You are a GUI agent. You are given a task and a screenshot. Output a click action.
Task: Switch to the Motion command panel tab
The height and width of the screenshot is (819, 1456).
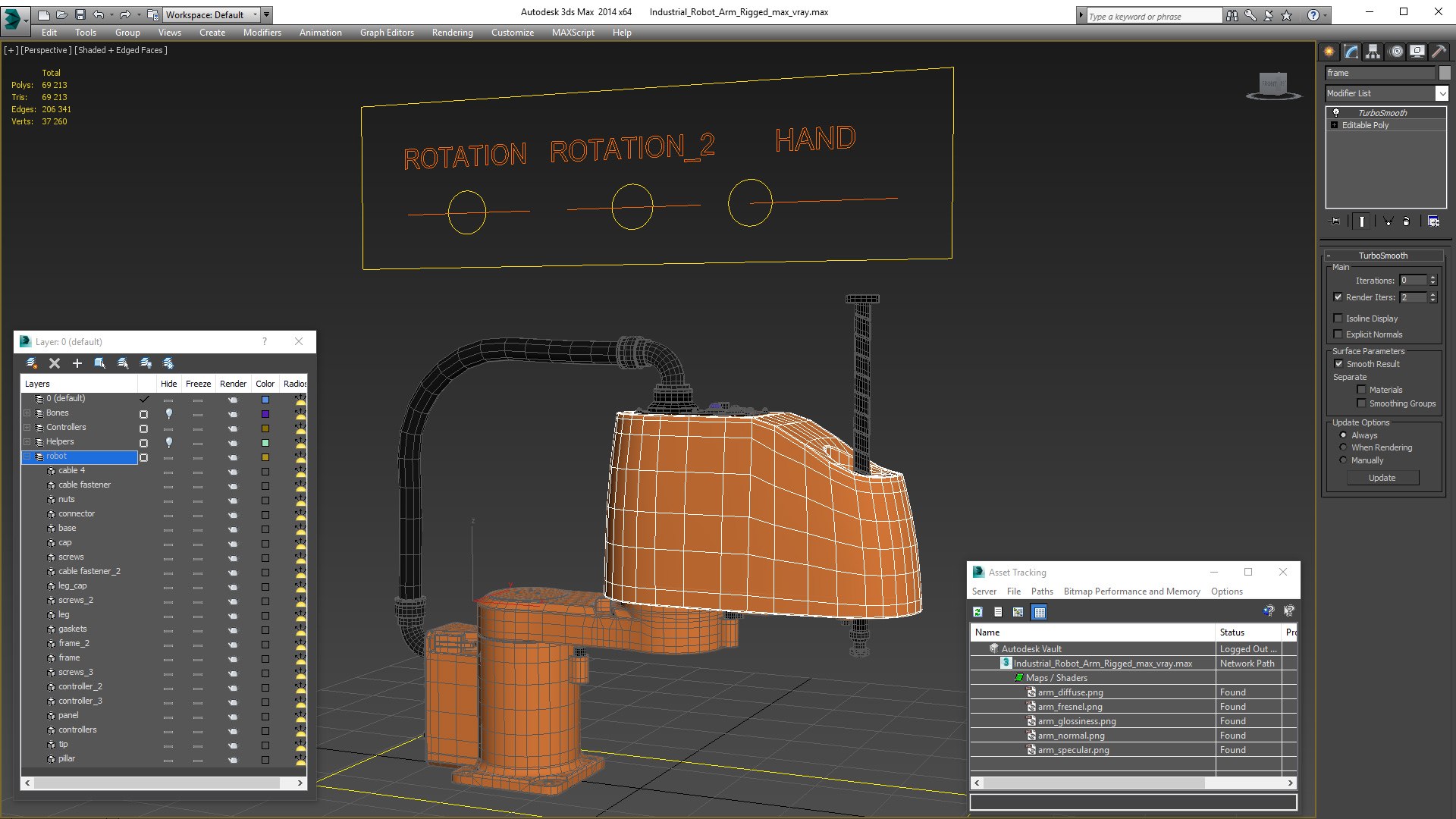point(1396,52)
